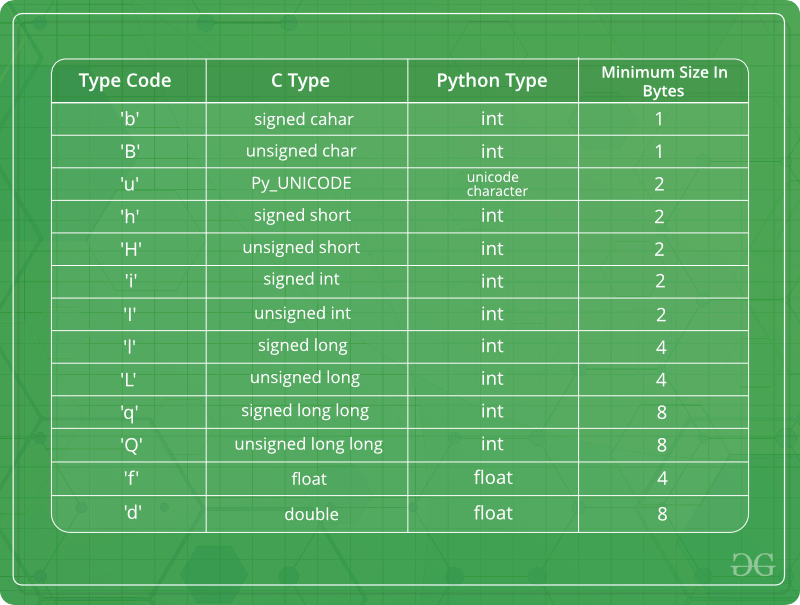The height and width of the screenshot is (605, 800).
Task: Click the 'signed int' cell
Action: coord(302,280)
